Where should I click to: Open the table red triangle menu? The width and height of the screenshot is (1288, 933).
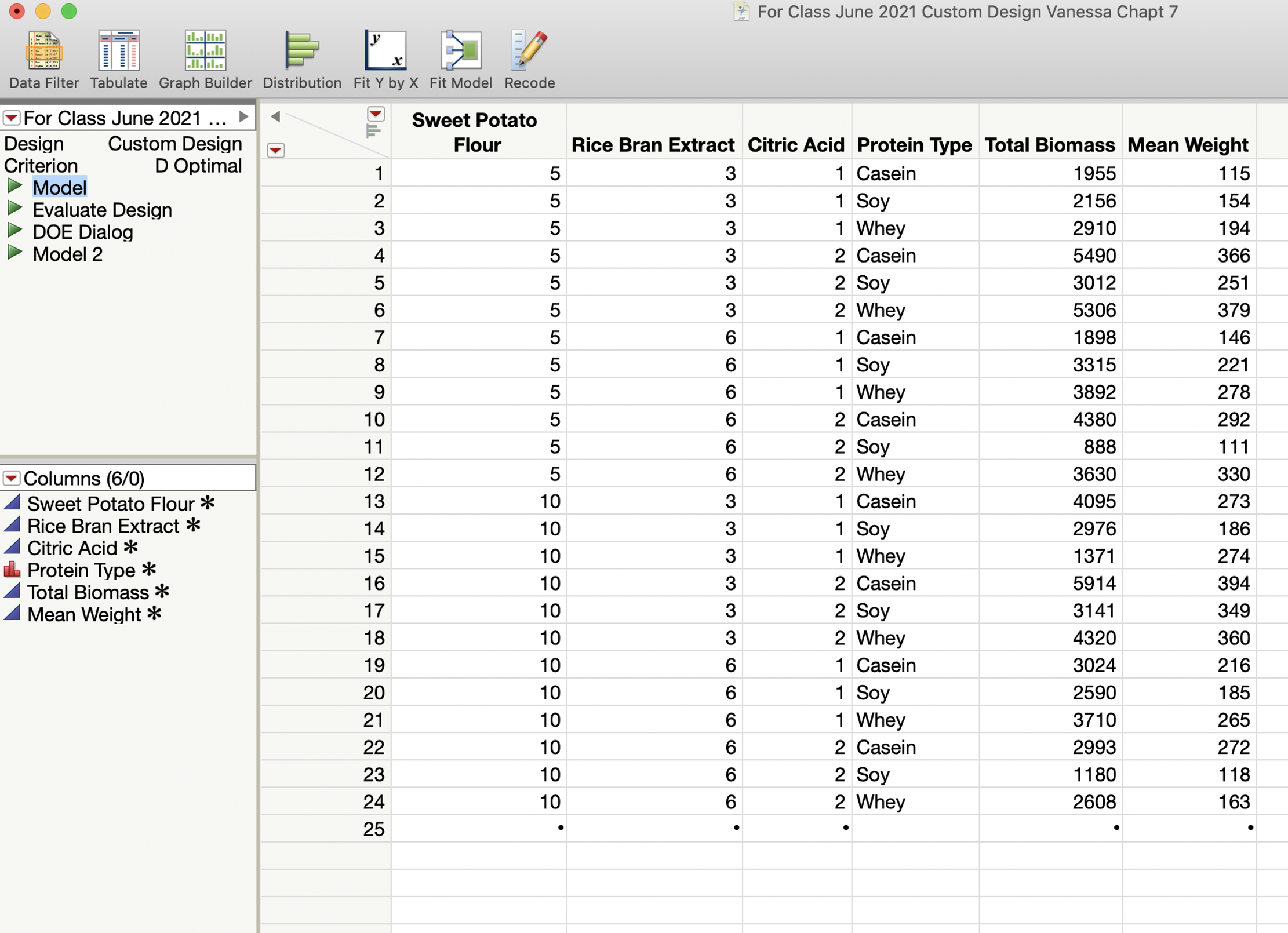click(11, 118)
